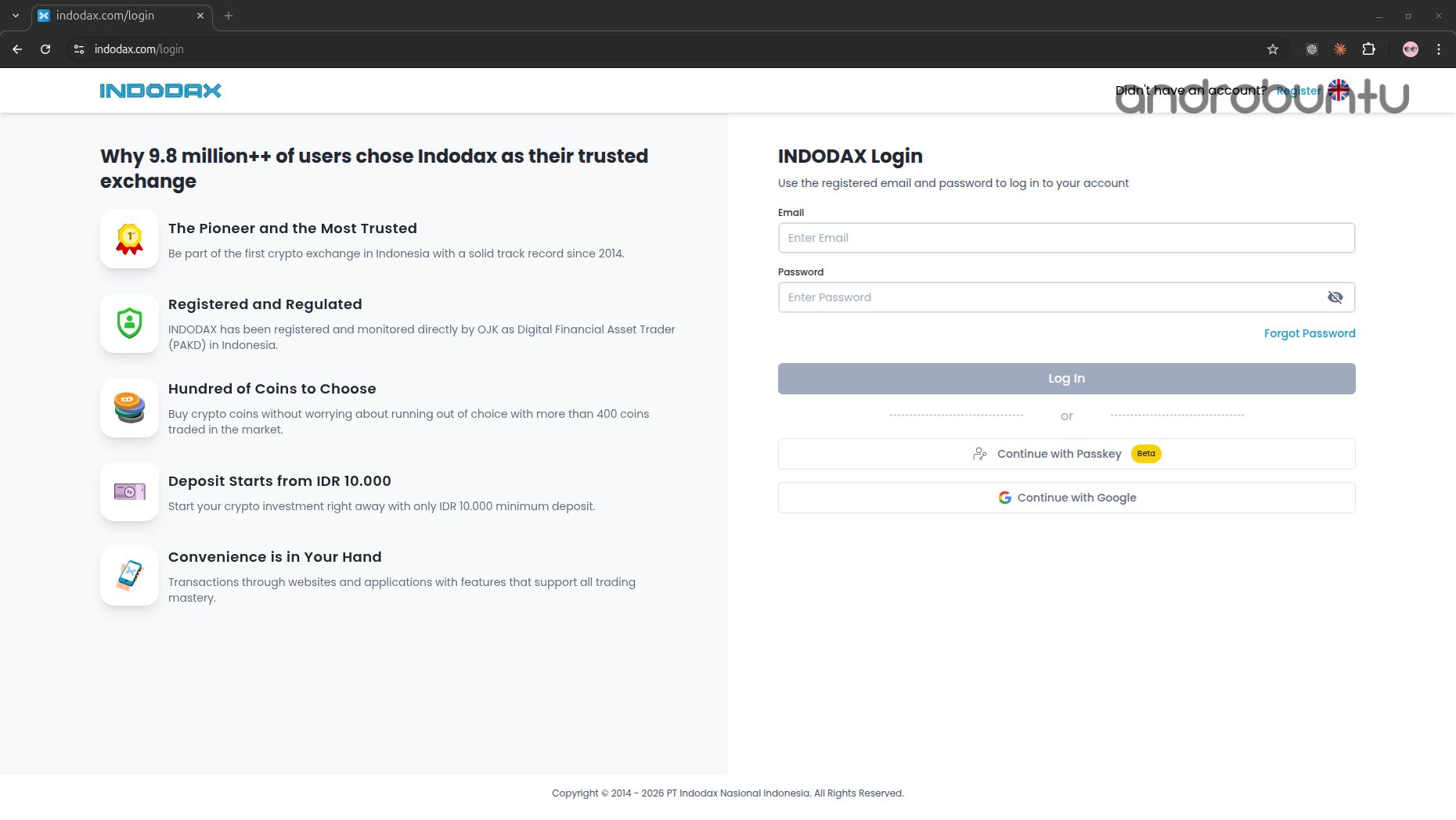Open a new browser tab

(229, 16)
